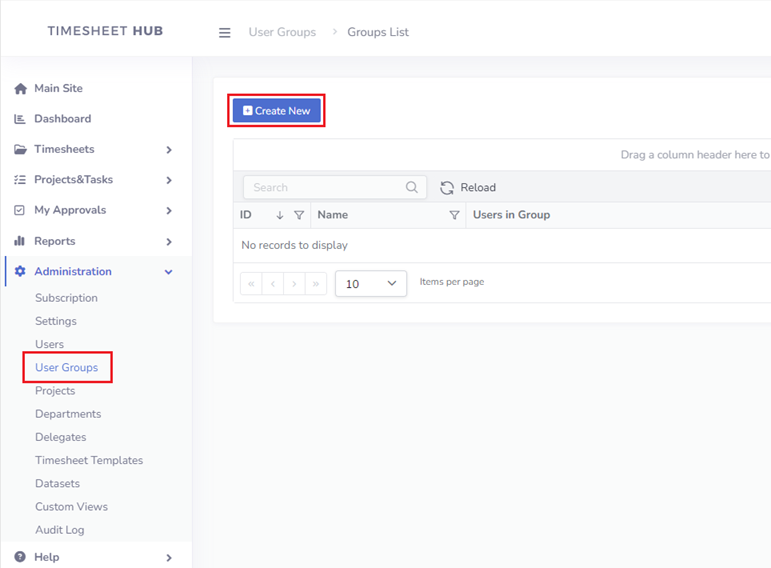Click the Search input field
This screenshot has height=568, width=771.
coord(327,187)
